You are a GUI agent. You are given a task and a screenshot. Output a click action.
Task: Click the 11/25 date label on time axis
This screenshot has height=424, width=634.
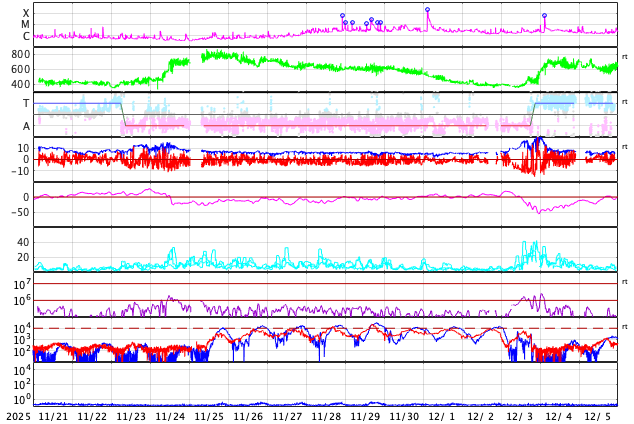click(x=209, y=416)
